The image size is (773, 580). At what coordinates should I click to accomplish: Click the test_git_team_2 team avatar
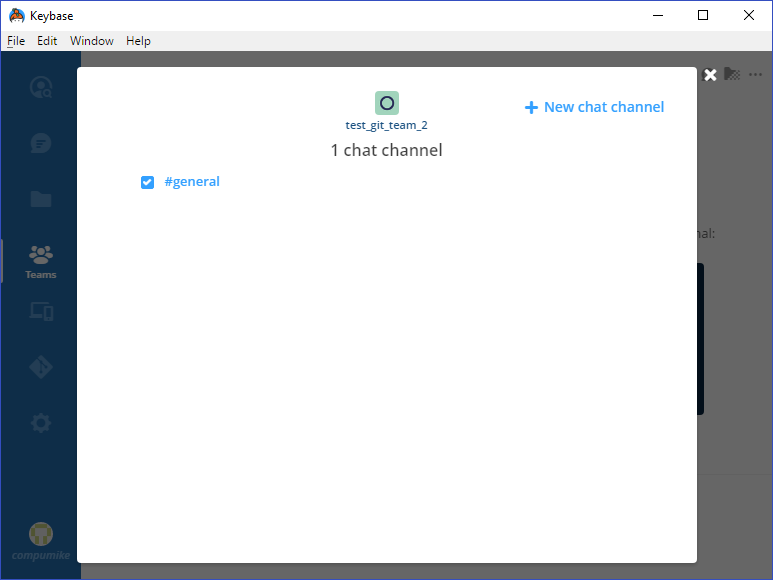click(387, 103)
